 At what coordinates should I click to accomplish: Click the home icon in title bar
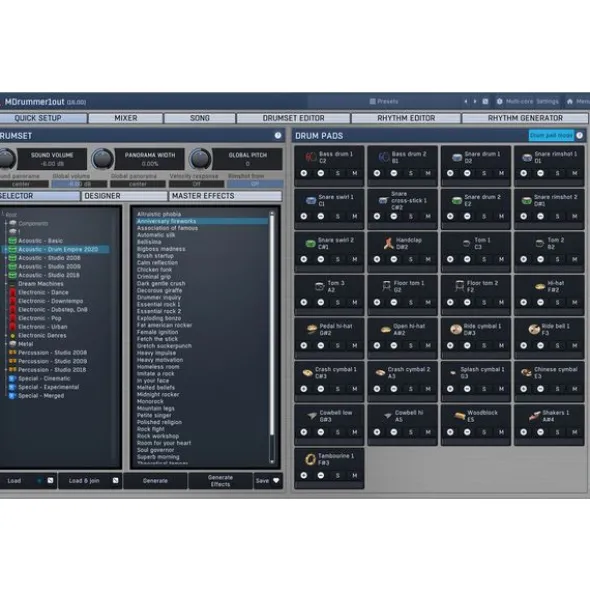click(570, 101)
